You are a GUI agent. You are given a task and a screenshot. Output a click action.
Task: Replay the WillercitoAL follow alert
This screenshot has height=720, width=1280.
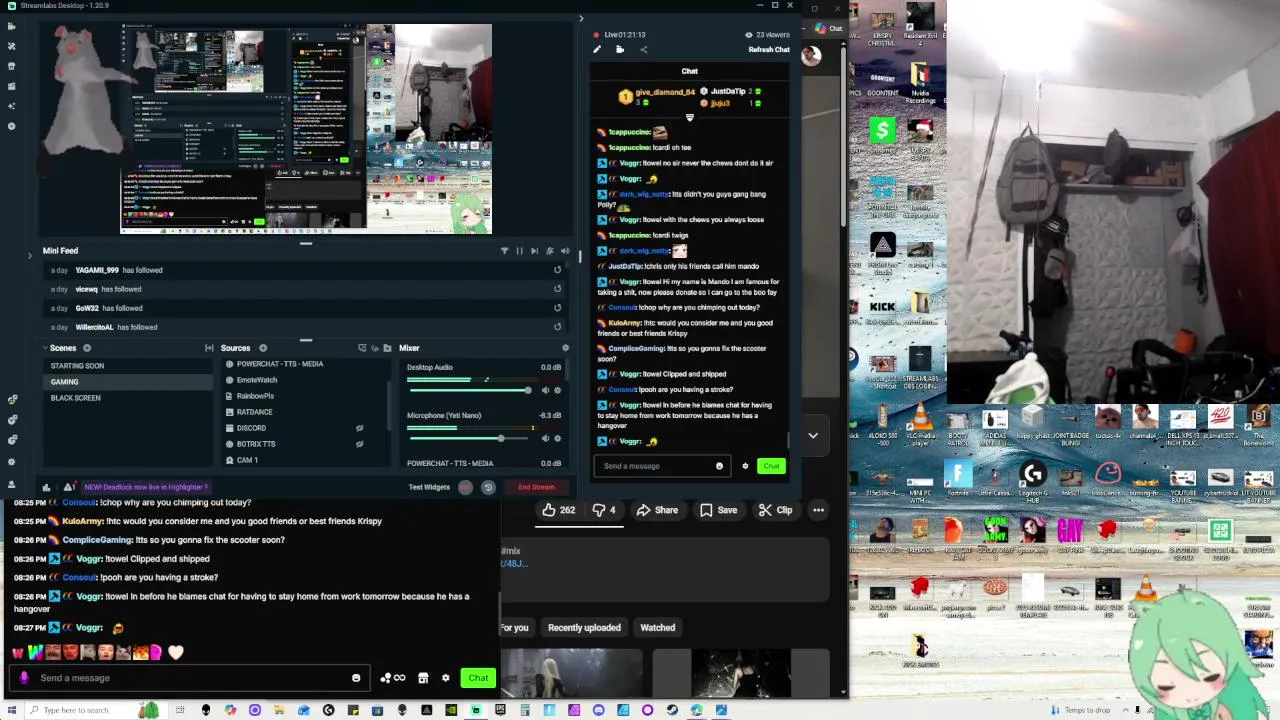[x=557, y=327]
